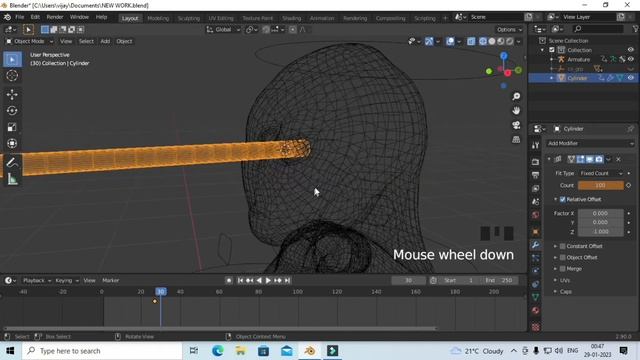The width and height of the screenshot is (640, 360).
Task: Switch perspective/orthographic grid icon
Action: [x=516, y=139]
